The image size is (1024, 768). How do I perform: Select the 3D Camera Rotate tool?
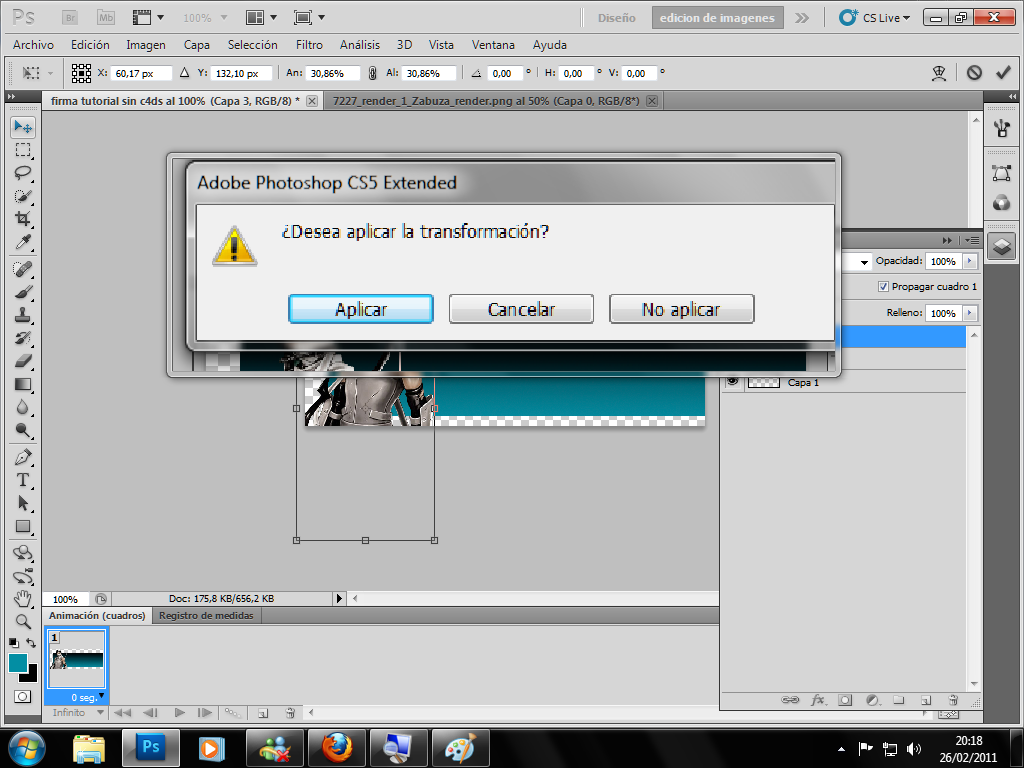coord(23,576)
